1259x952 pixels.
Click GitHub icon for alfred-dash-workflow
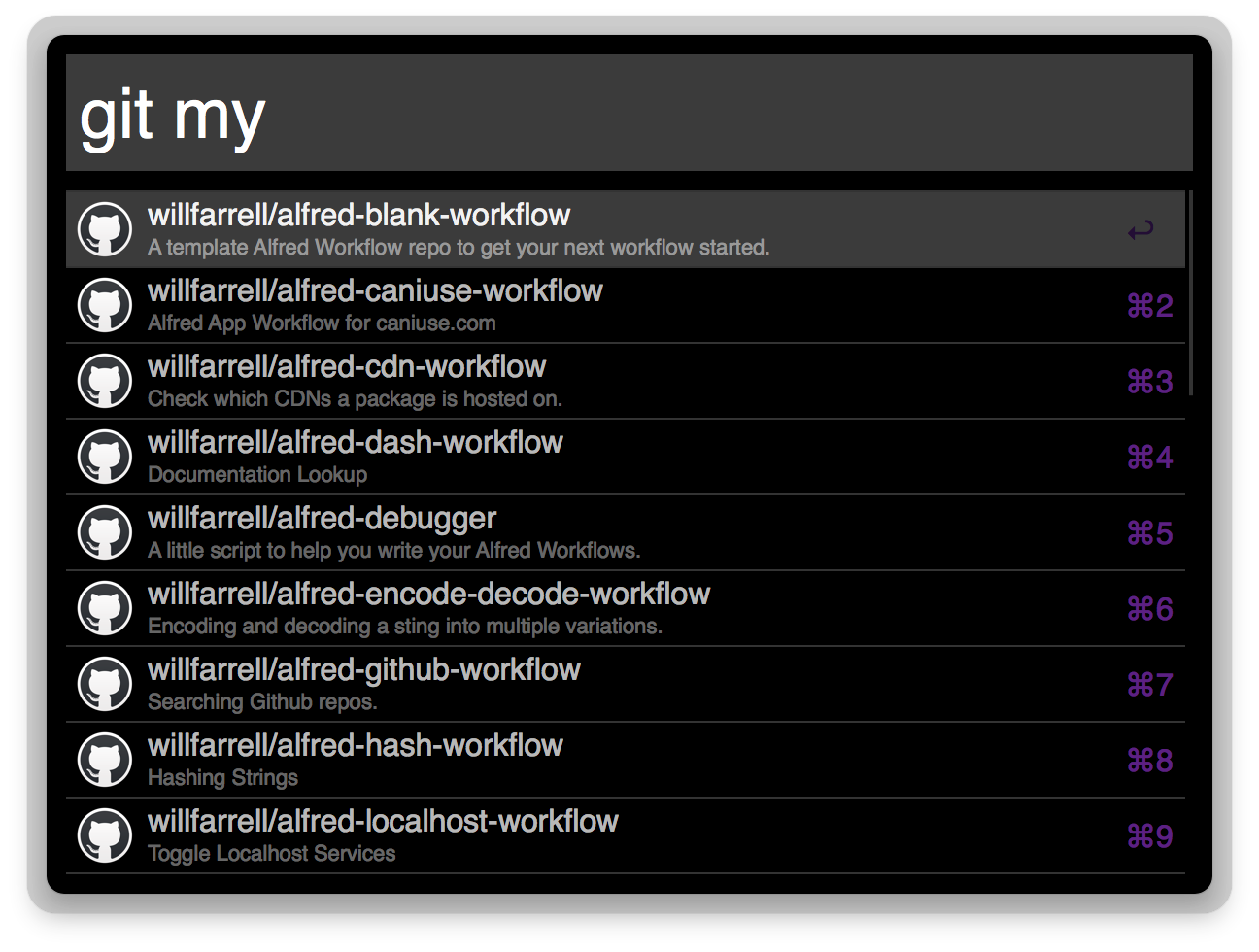pos(105,457)
